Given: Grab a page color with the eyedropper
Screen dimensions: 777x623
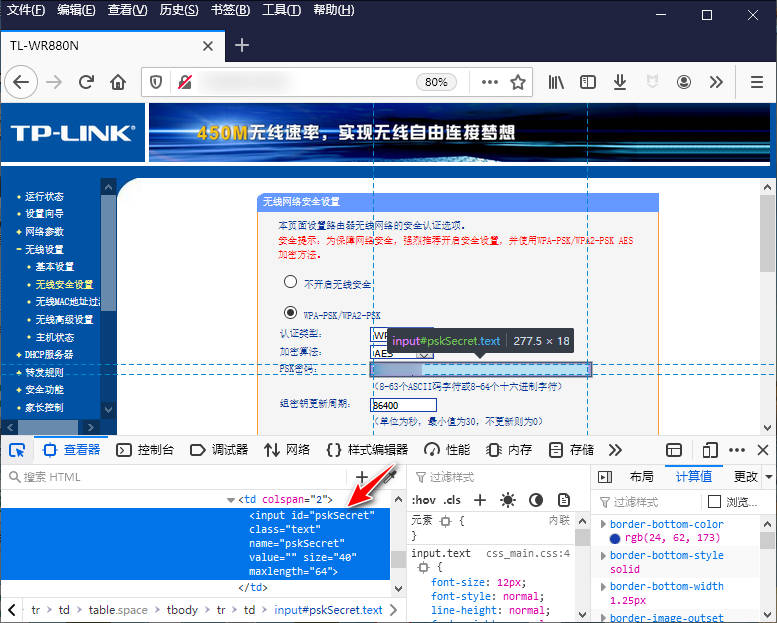Looking at the screenshot, I should 390,476.
